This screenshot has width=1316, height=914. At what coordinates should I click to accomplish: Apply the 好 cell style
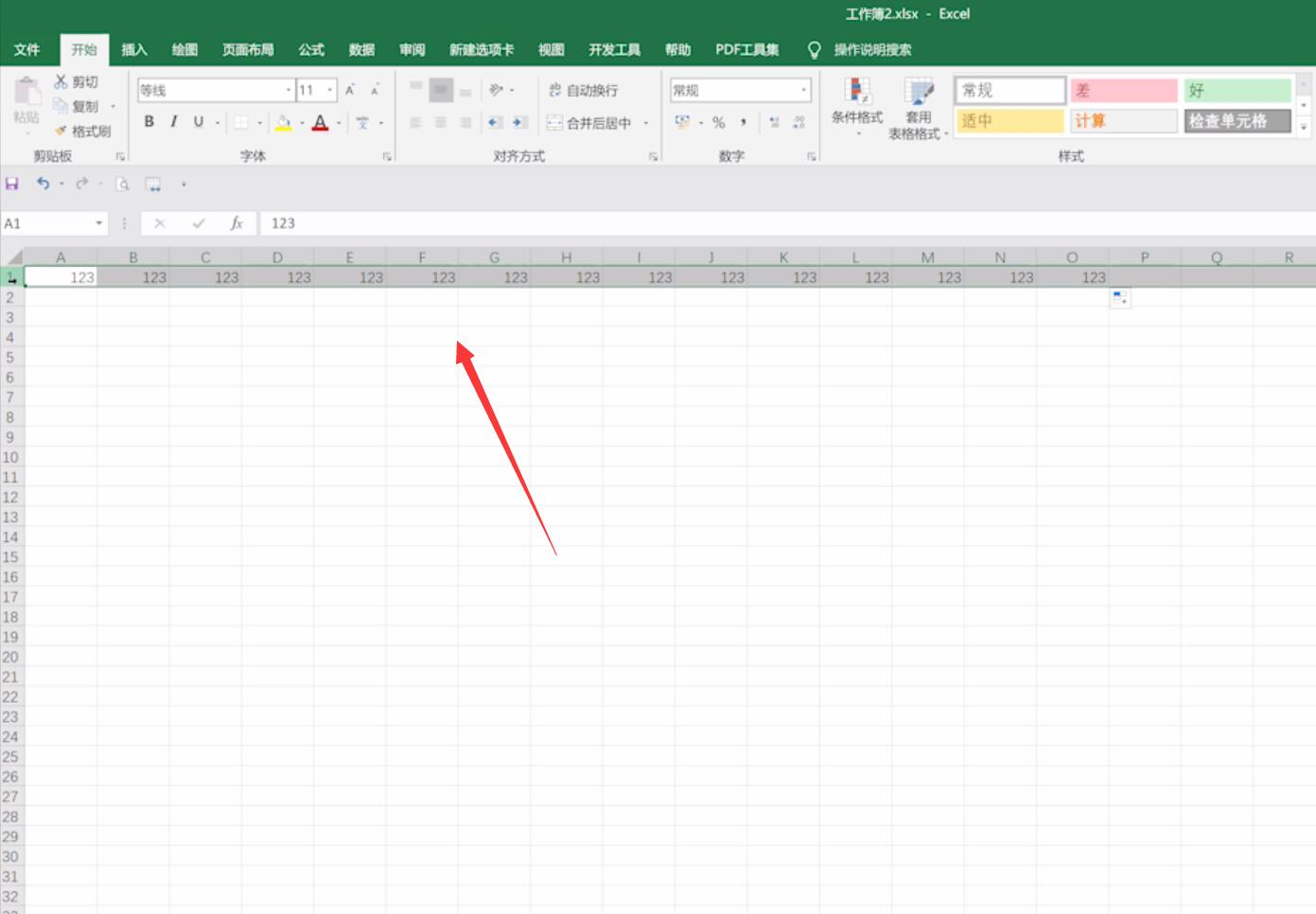1237,90
